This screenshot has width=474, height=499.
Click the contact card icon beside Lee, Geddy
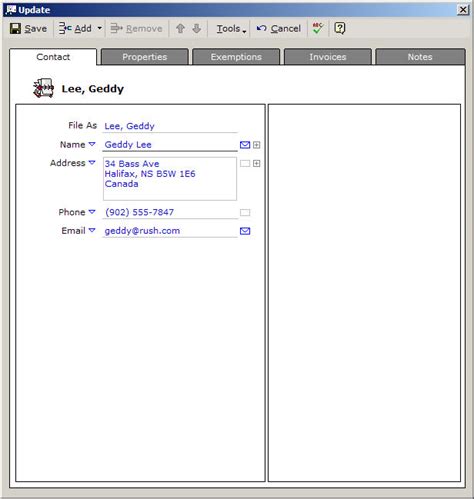tap(43, 88)
